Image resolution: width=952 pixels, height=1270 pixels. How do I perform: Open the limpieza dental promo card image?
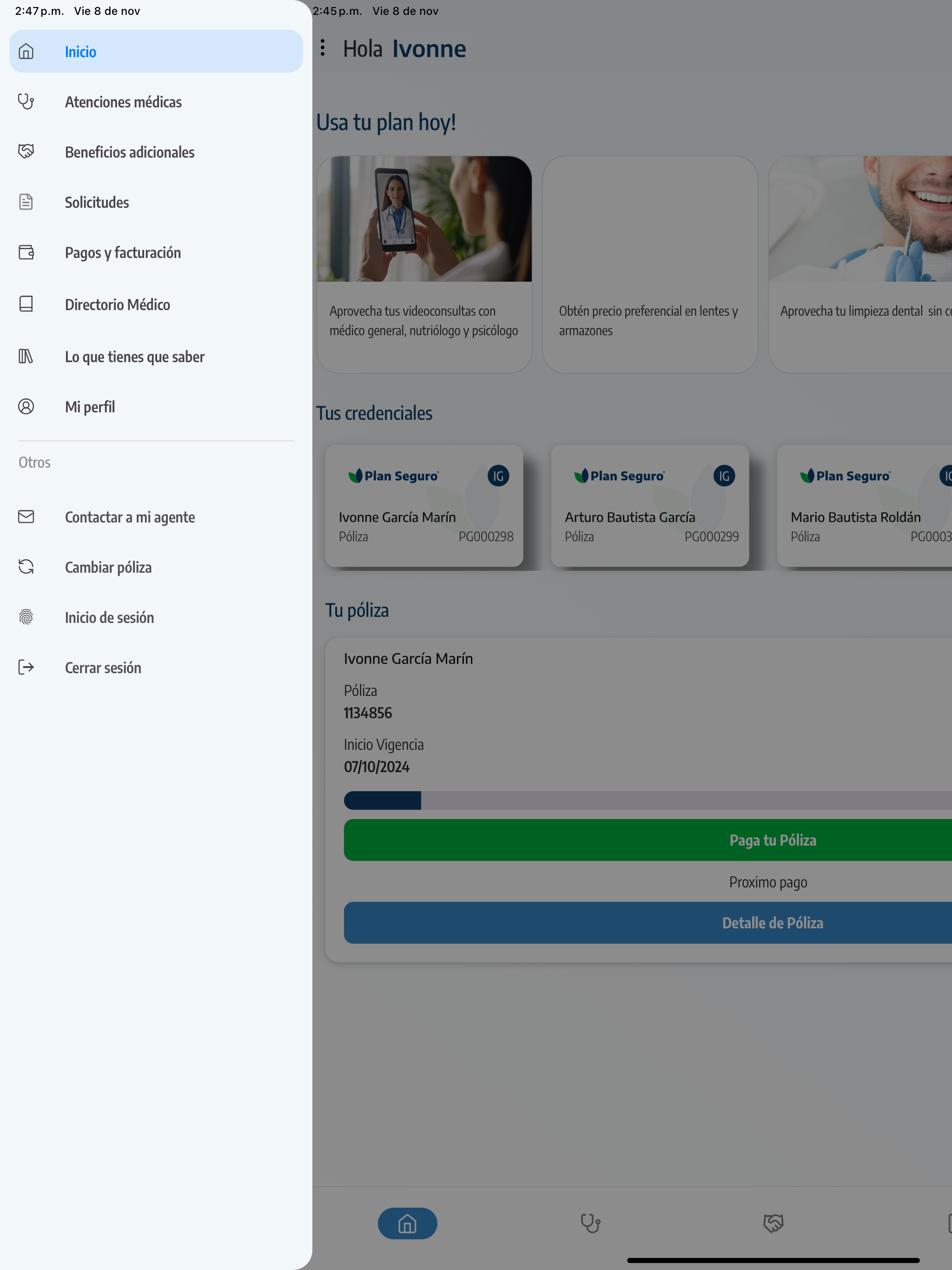(860, 219)
